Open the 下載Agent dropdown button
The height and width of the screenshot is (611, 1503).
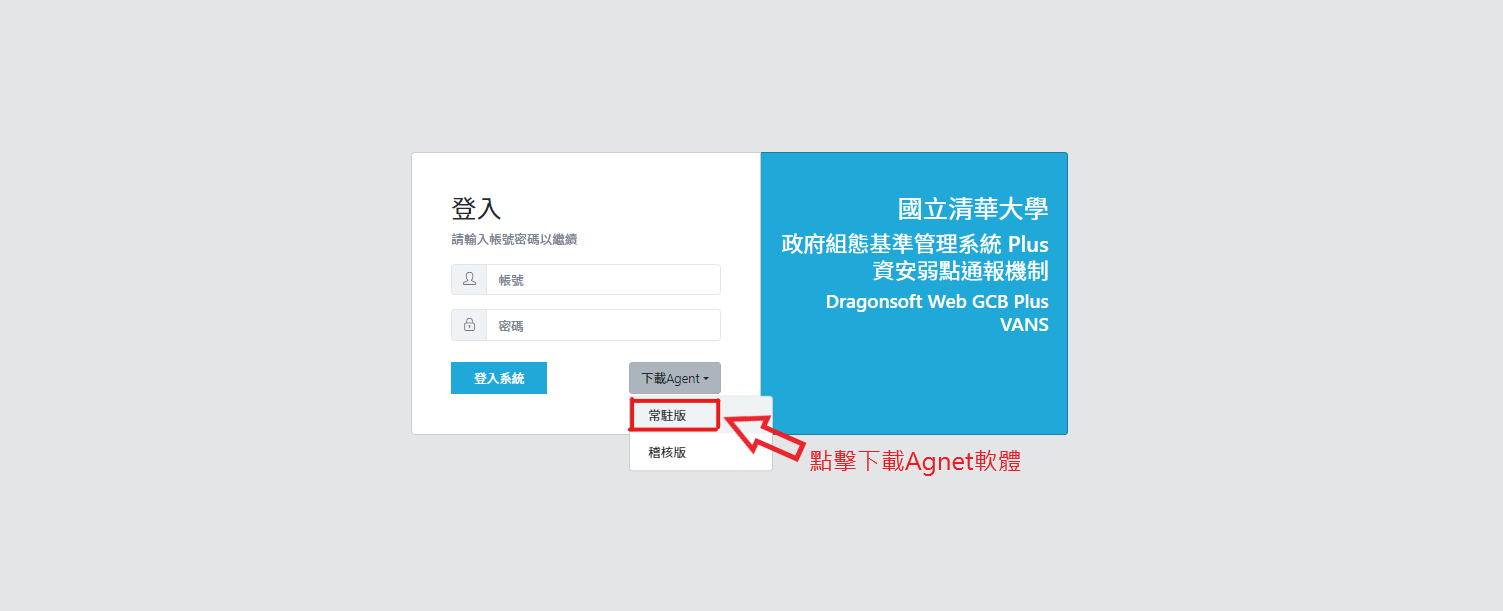pyautogui.click(x=675, y=378)
